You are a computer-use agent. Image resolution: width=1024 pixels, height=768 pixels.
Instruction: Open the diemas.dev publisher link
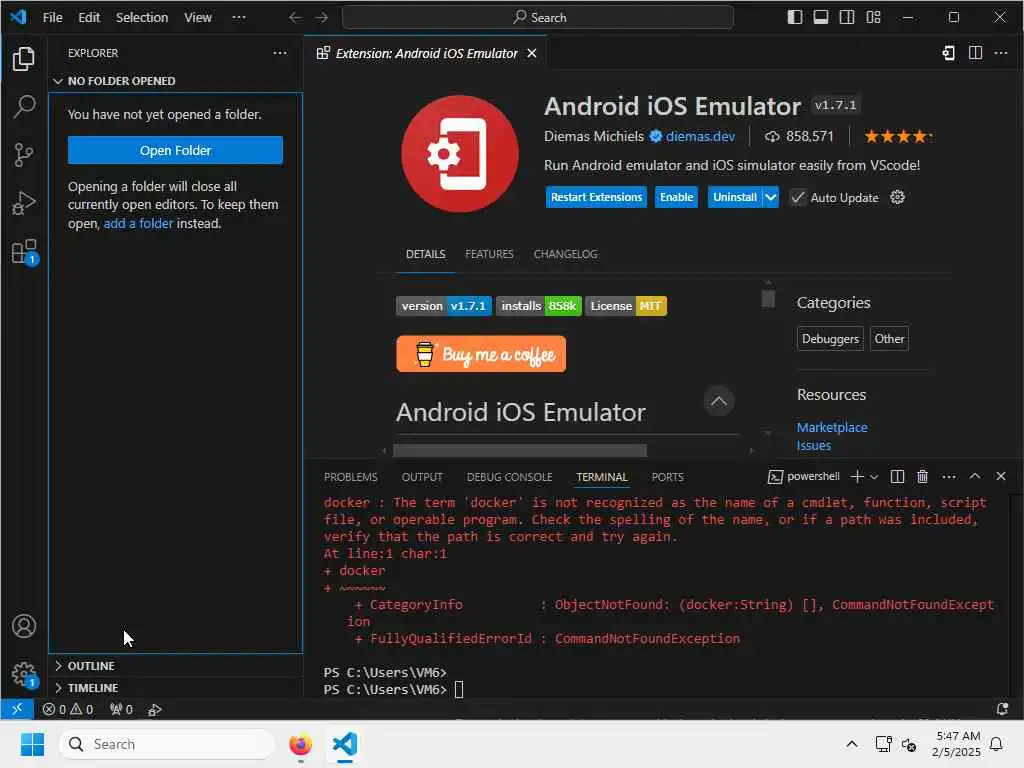tap(700, 136)
